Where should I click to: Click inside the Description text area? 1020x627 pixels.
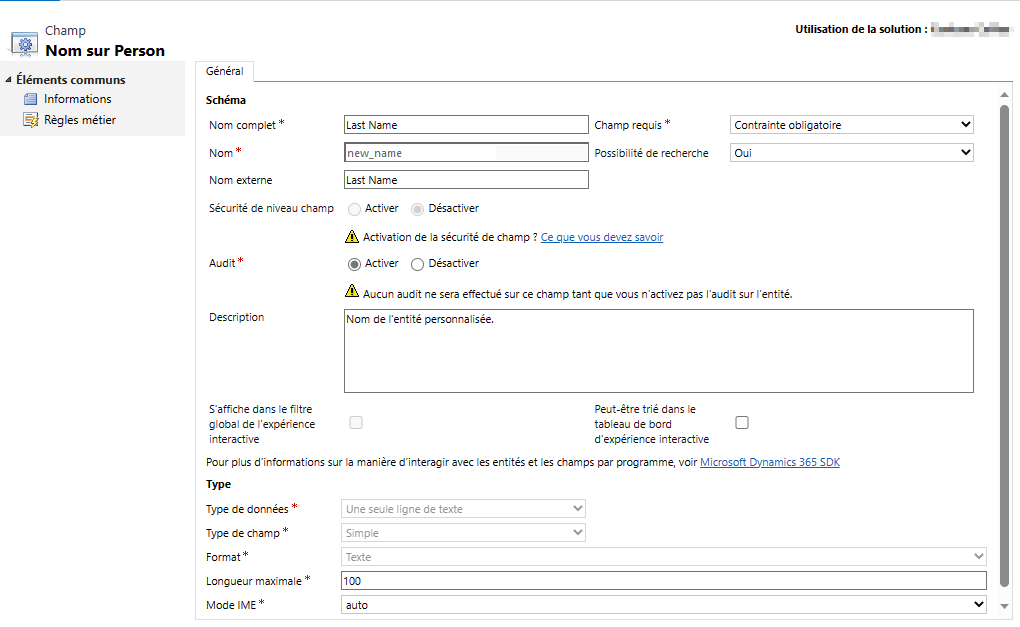coord(658,351)
